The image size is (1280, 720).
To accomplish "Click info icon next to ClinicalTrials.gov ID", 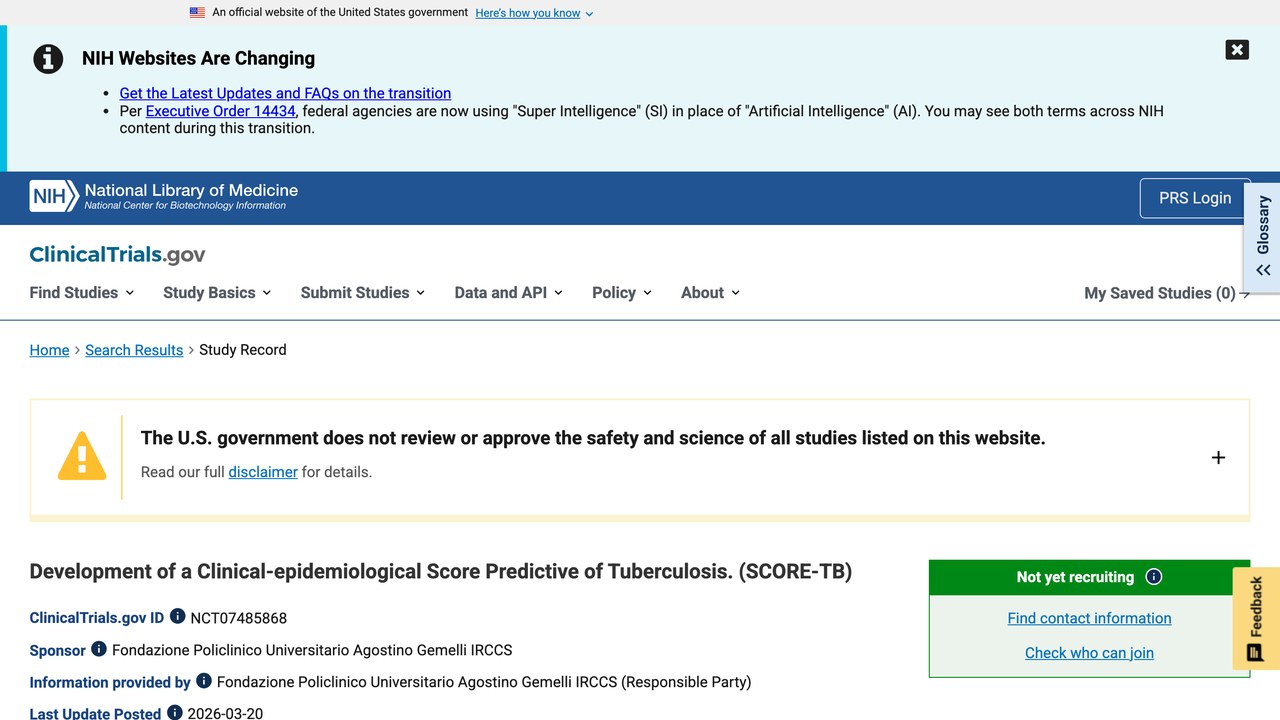I will tap(177, 617).
